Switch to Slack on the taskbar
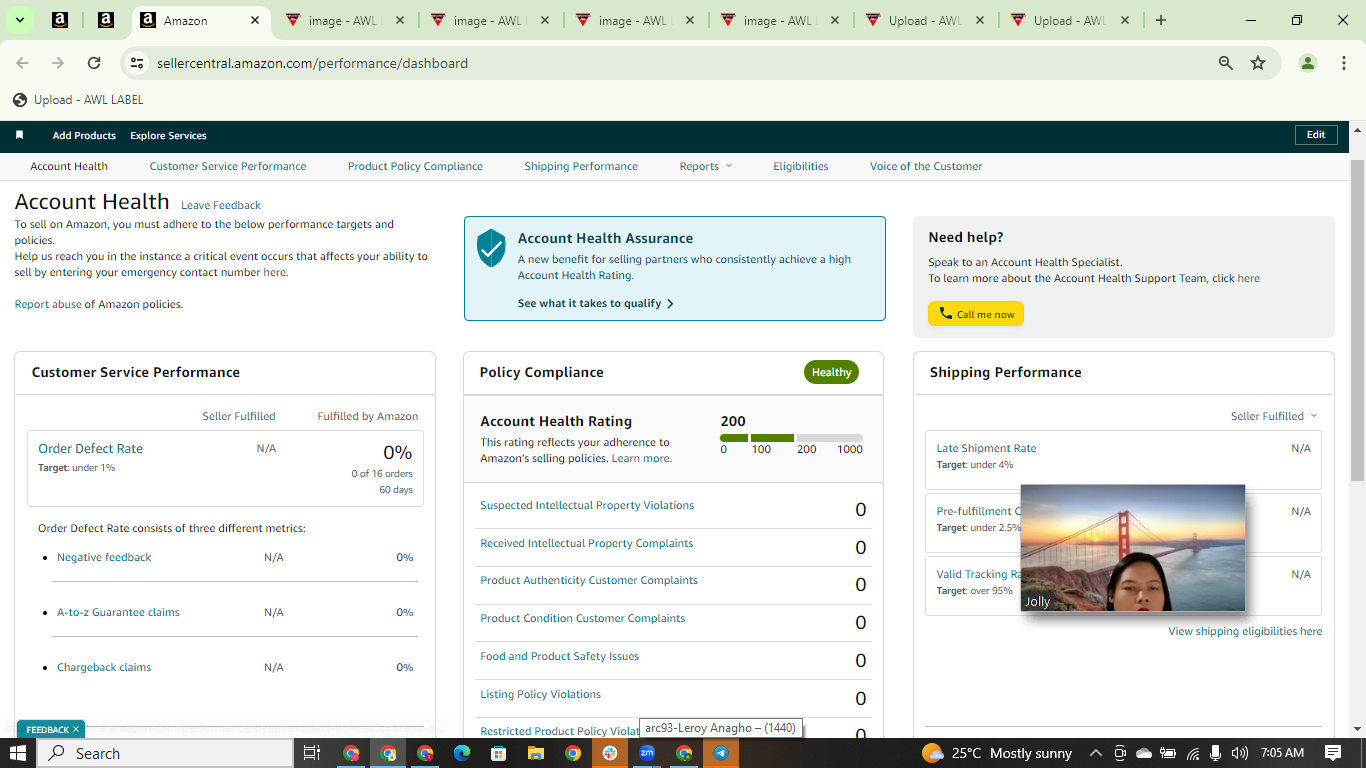This screenshot has width=1366, height=768. (610, 753)
